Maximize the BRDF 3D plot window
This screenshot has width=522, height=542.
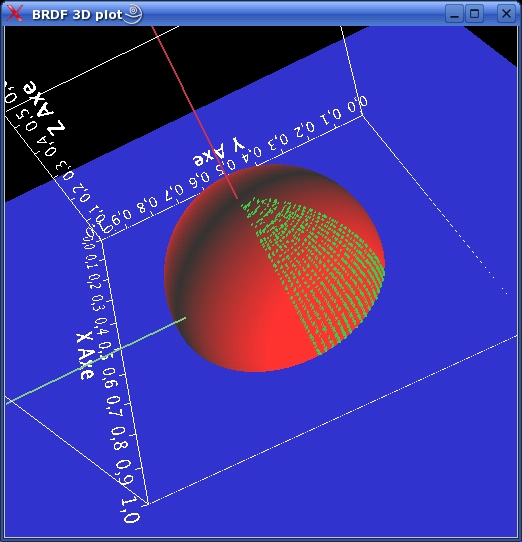tap(474, 14)
